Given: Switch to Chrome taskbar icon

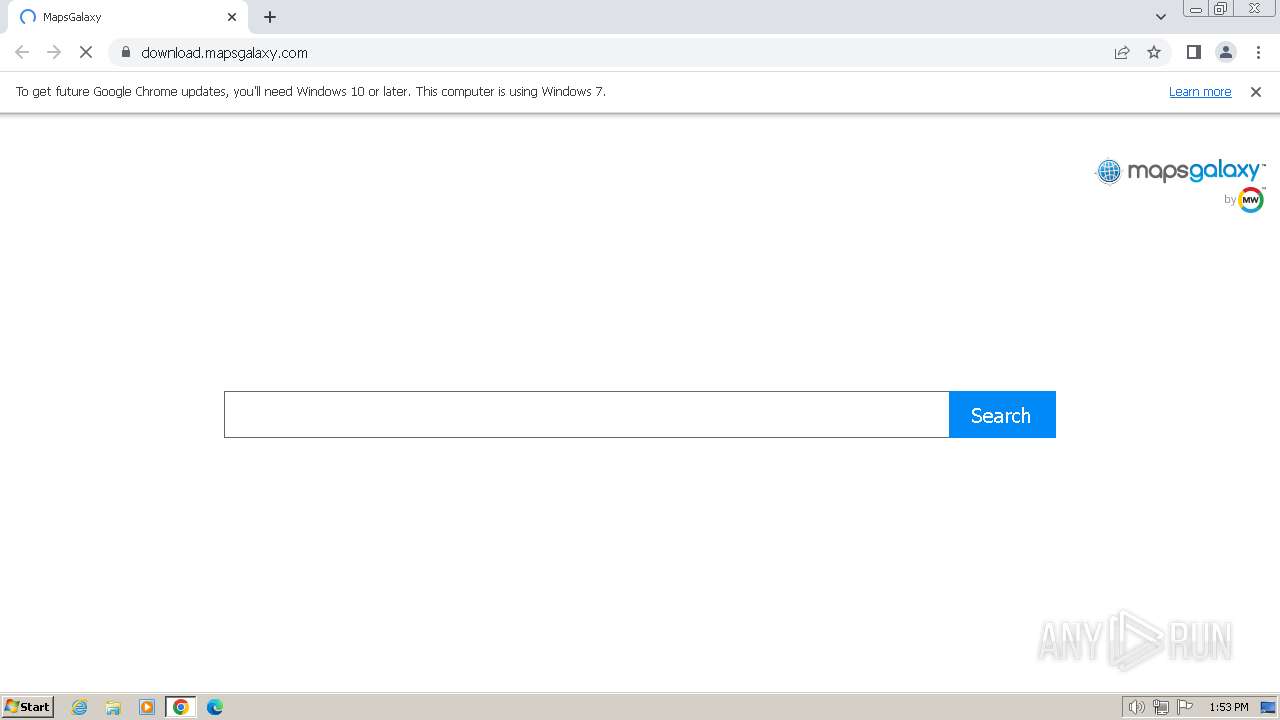Looking at the screenshot, I should point(181,707).
